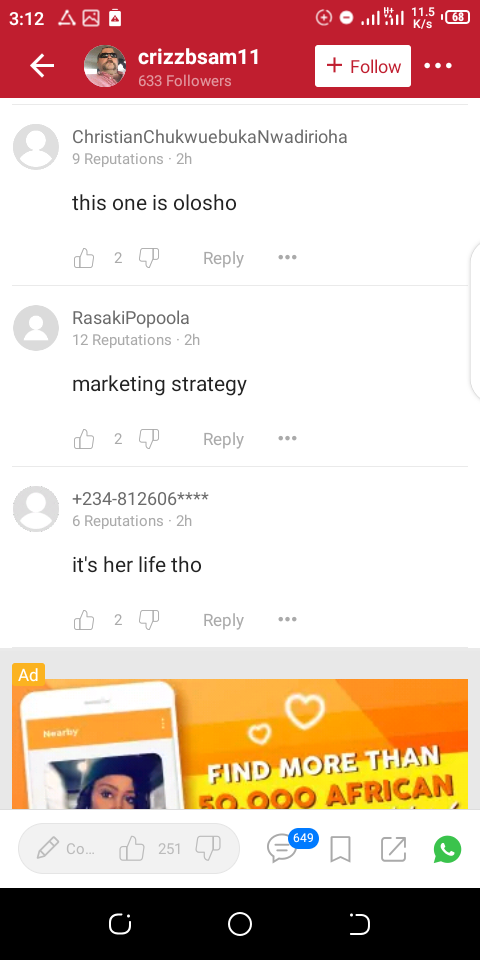Screen dimensions: 480x960
Task: Tap the back arrow in header
Action: (42, 66)
